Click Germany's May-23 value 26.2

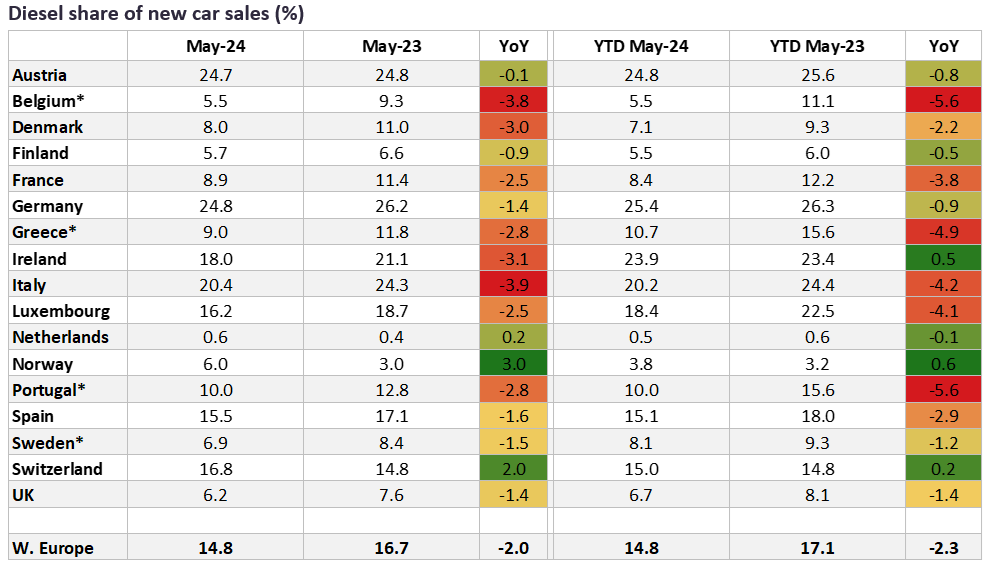[391, 206]
